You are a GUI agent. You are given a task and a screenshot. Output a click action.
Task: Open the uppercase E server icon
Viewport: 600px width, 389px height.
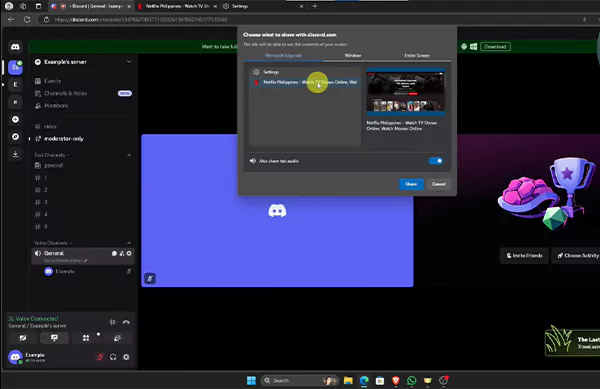15,85
